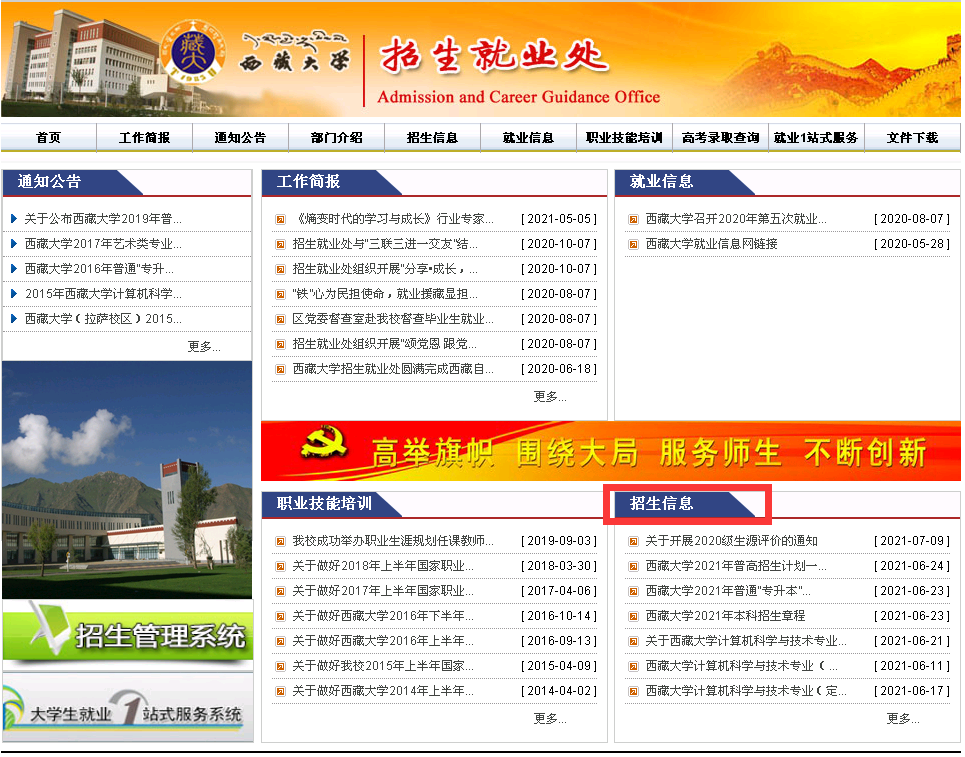The image size is (965, 757).
Task: Click the Tibet University round emblem logo
Action: [193, 52]
